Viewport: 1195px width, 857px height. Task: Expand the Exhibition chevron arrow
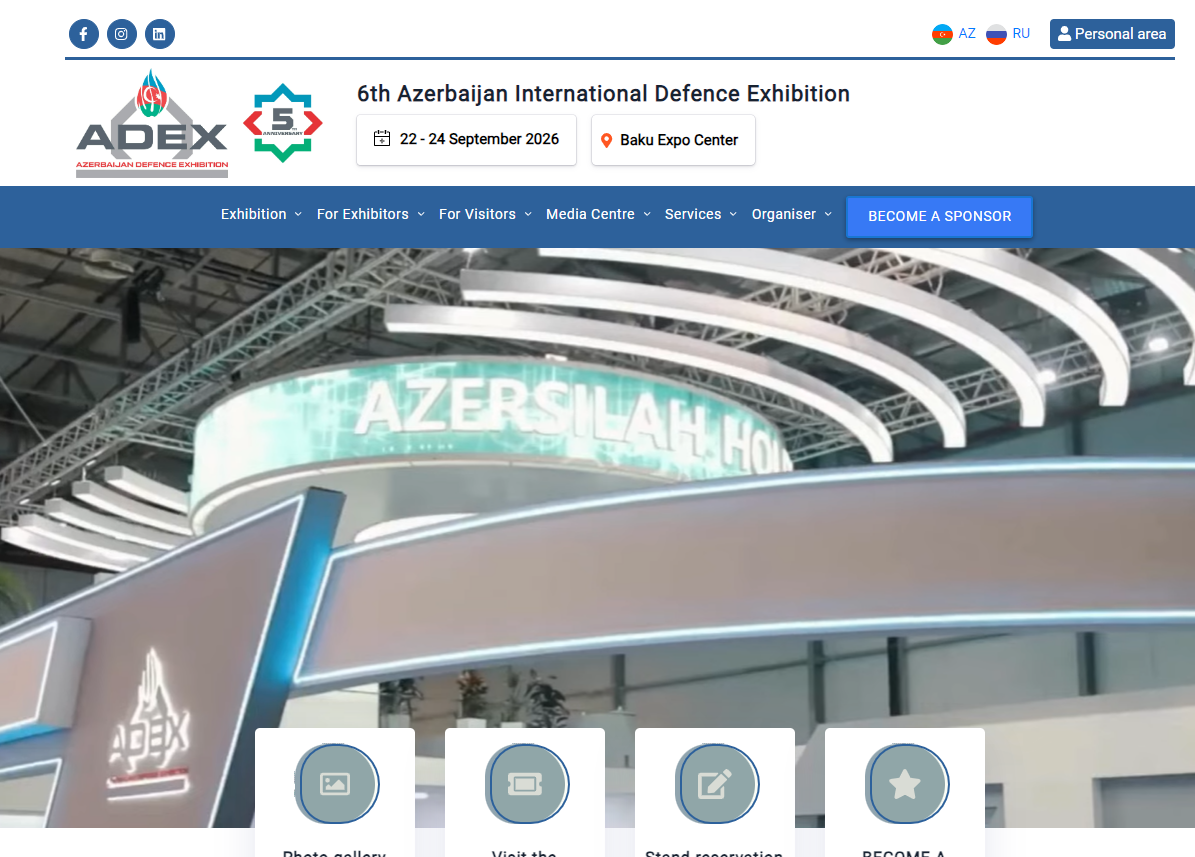point(298,214)
